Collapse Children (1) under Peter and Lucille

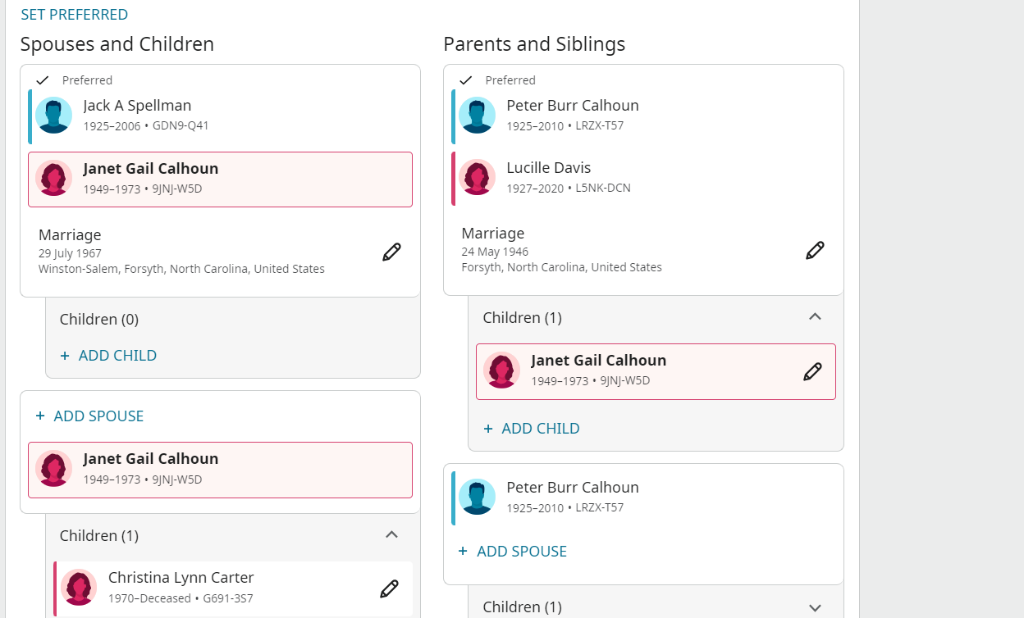pos(814,317)
